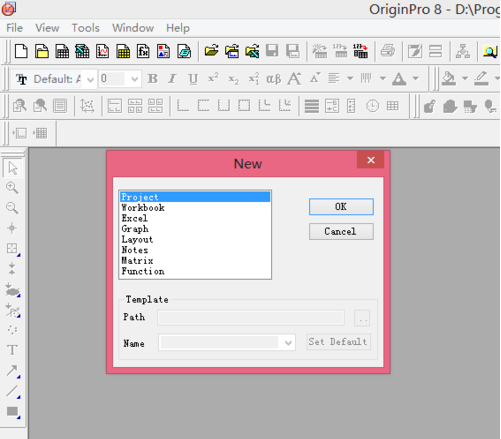Open the Tools menu
The width and height of the screenshot is (501, 439).
(x=86, y=28)
